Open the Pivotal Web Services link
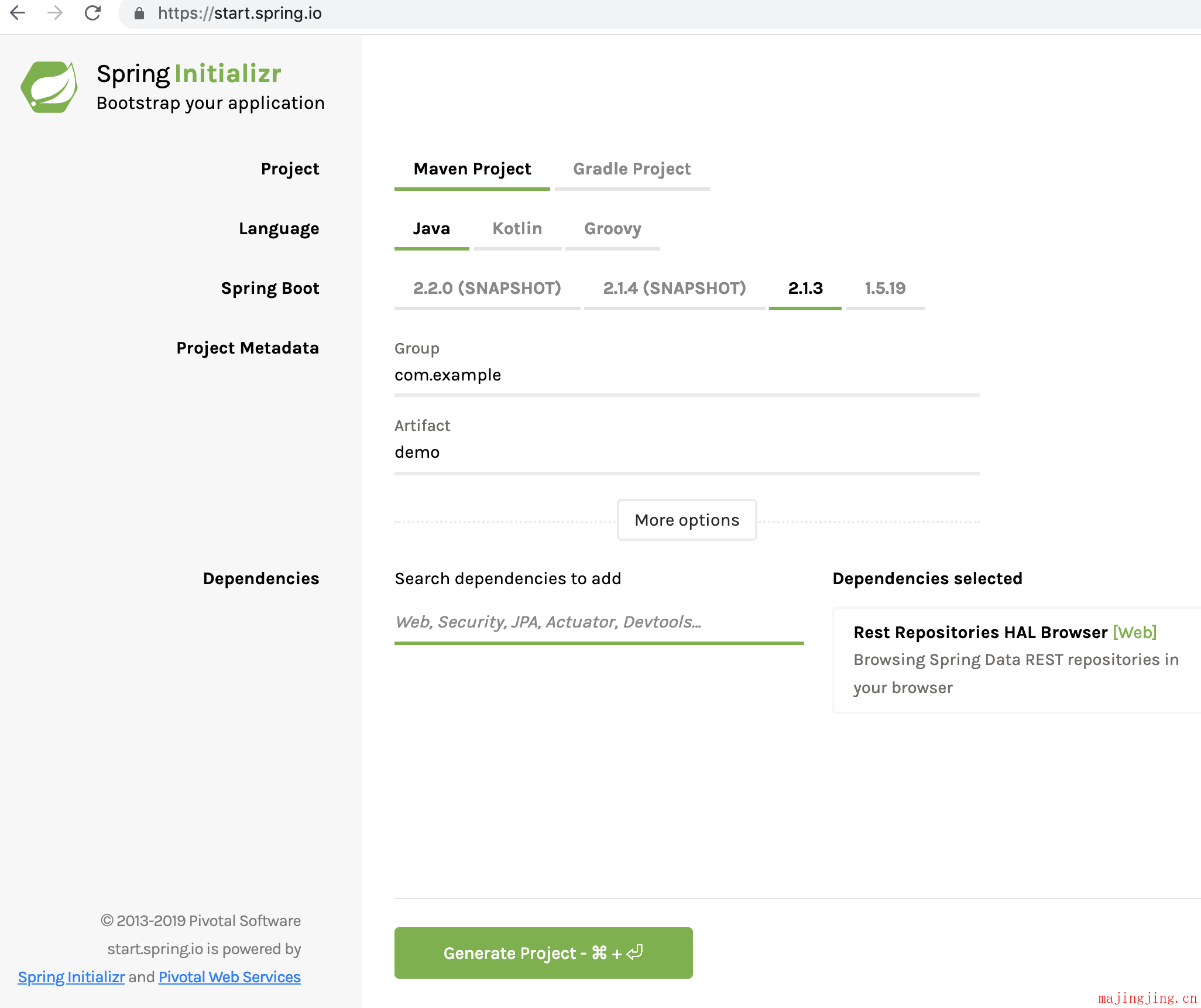Screen dimensions: 1201x1008 [x=229, y=977]
